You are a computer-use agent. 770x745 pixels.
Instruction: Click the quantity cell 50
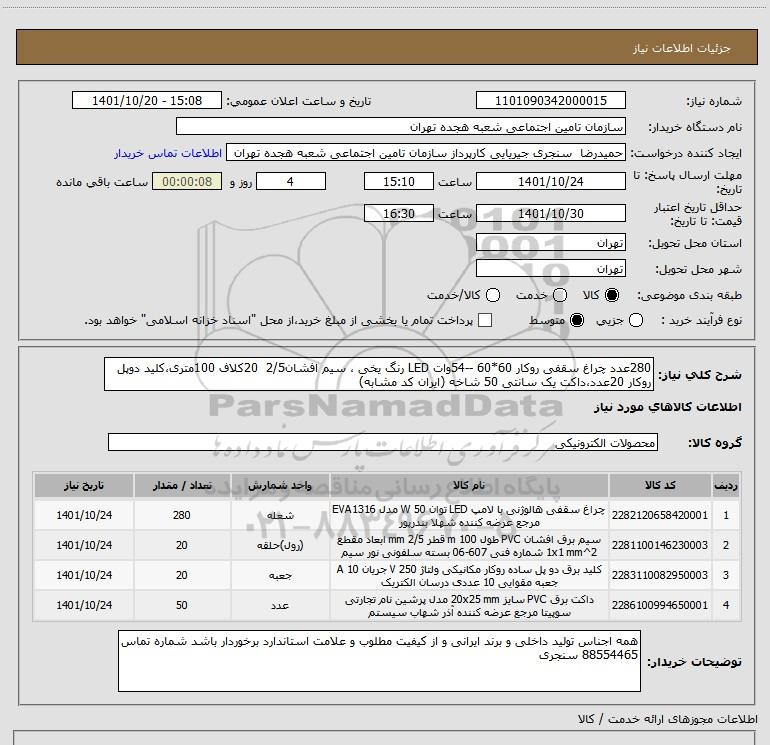coord(182,605)
